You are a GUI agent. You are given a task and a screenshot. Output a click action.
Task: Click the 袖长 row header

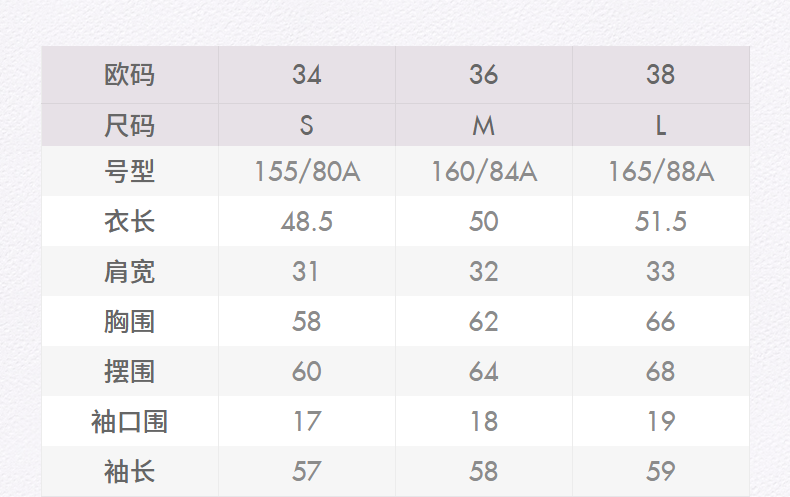pos(130,471)
